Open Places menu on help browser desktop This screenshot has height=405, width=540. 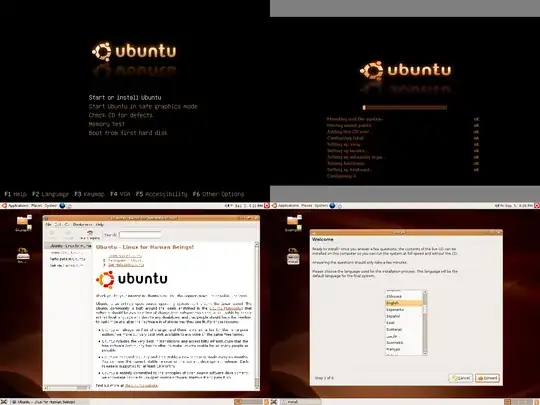click(37, 206)
